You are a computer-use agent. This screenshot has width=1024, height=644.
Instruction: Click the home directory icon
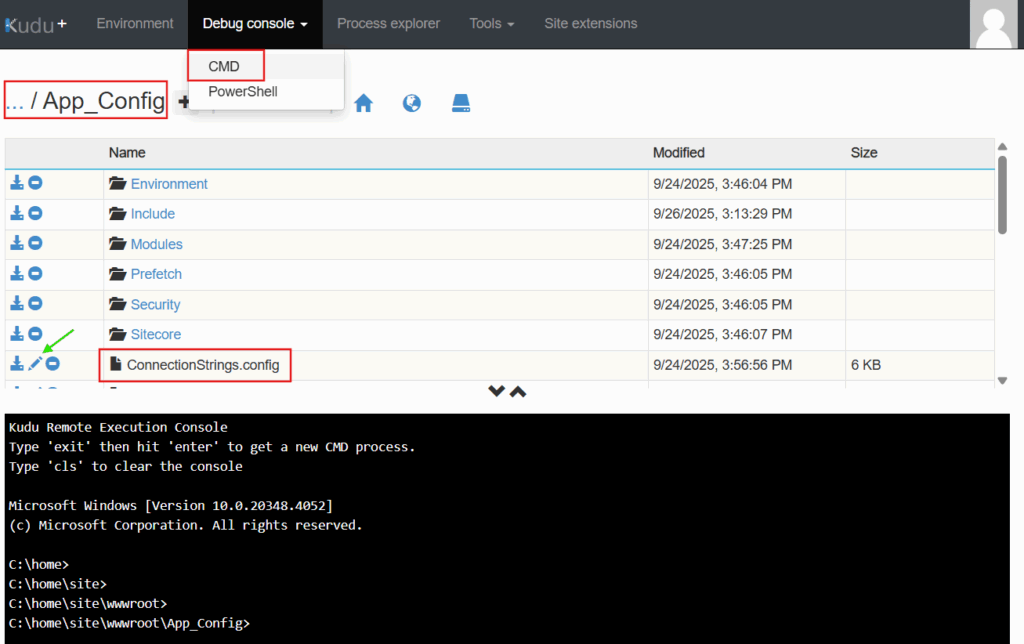coord(363,103)
